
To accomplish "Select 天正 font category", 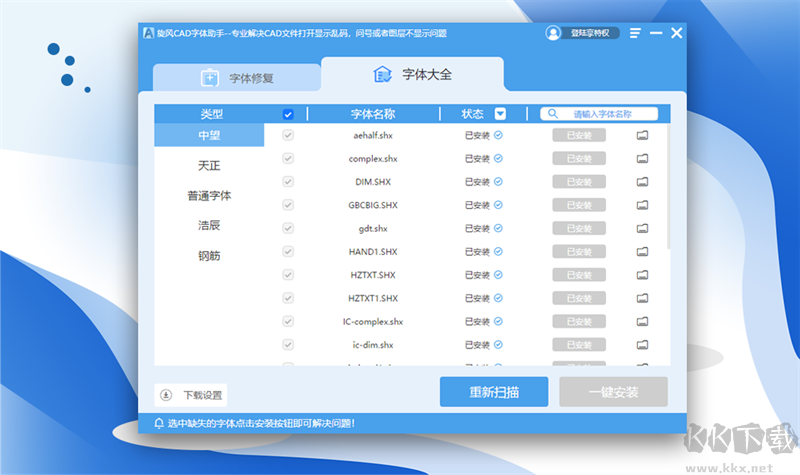I will tap(209, 165).
